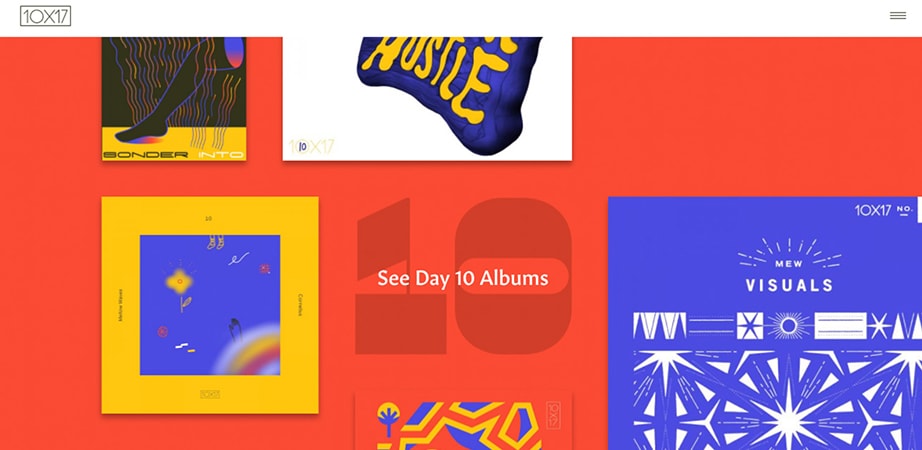
Task: Click the 10X17 logo in header
Action: [45, 16]
